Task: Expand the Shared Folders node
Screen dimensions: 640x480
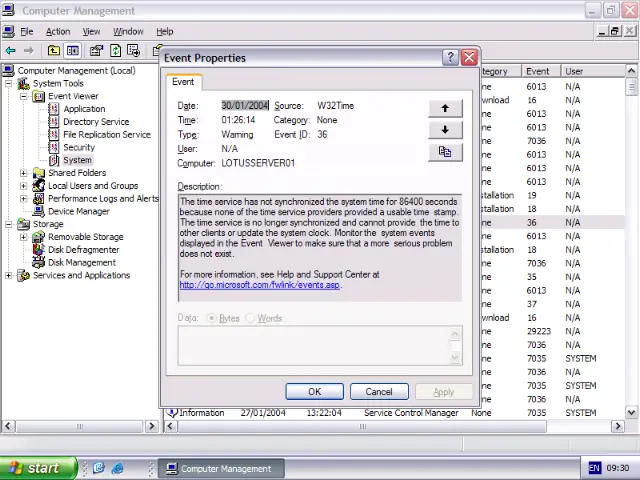Action: 24,173
